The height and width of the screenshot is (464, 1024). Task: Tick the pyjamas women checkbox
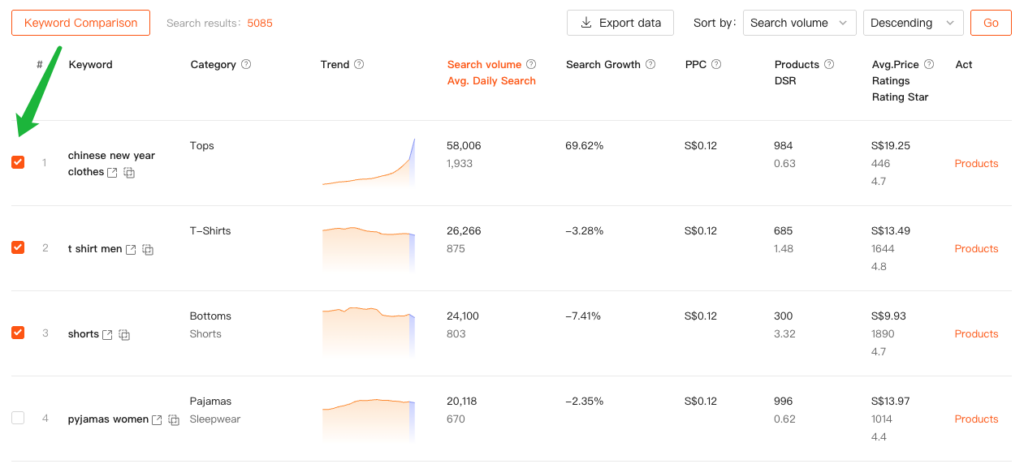18,417
